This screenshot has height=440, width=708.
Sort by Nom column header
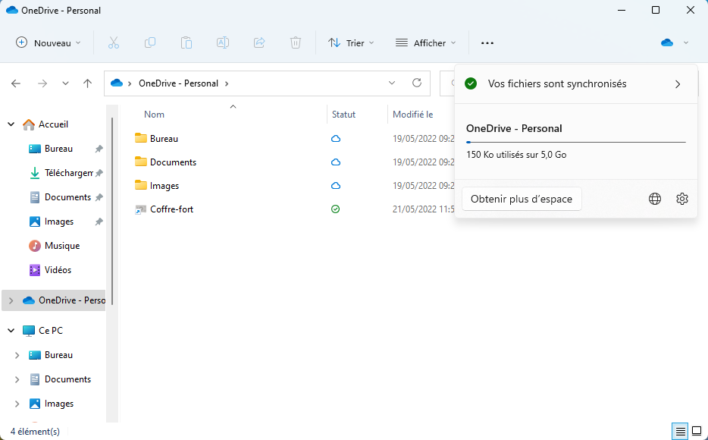pyautogui.click(x=154, y=114)
